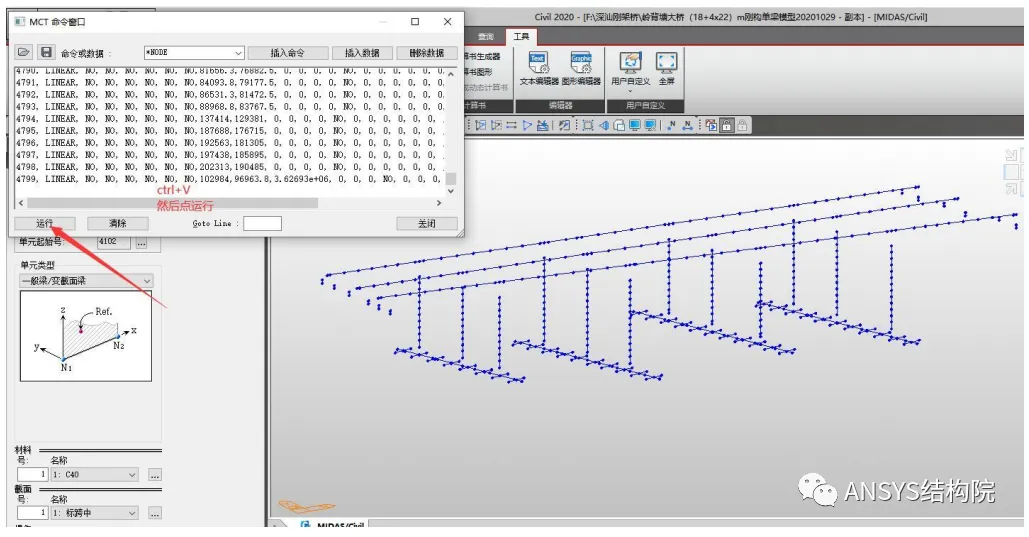Click ellipsis button next to material C40

[155, 474]
